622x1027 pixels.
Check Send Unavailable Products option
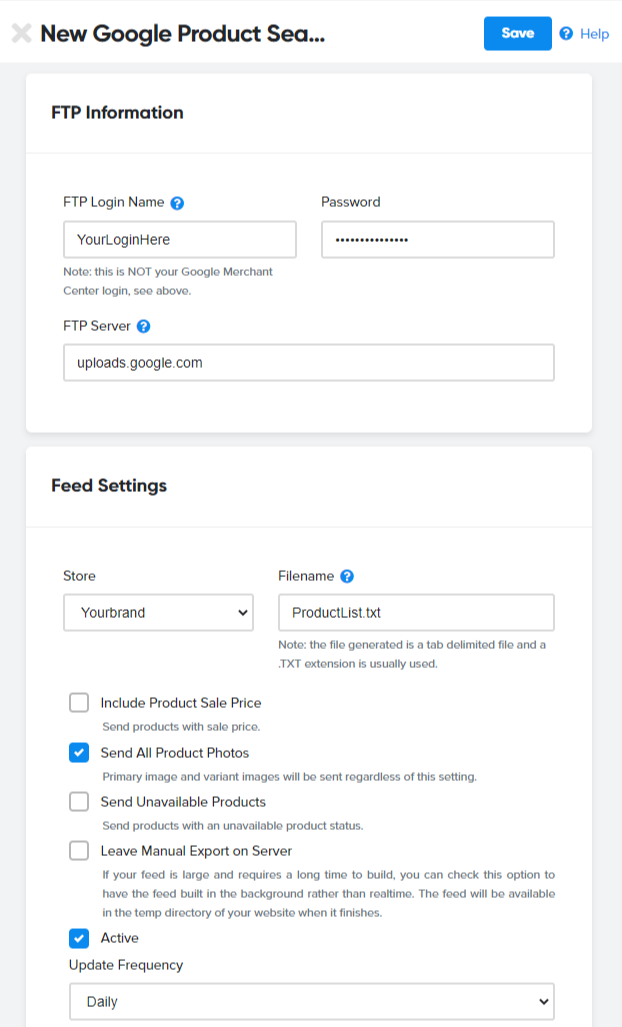click(79, 802)
